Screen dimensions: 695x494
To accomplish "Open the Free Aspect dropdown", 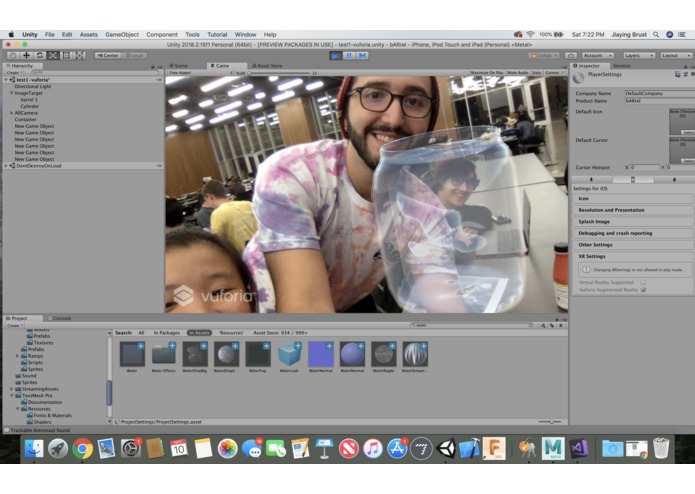I will [x=200, y=73].
